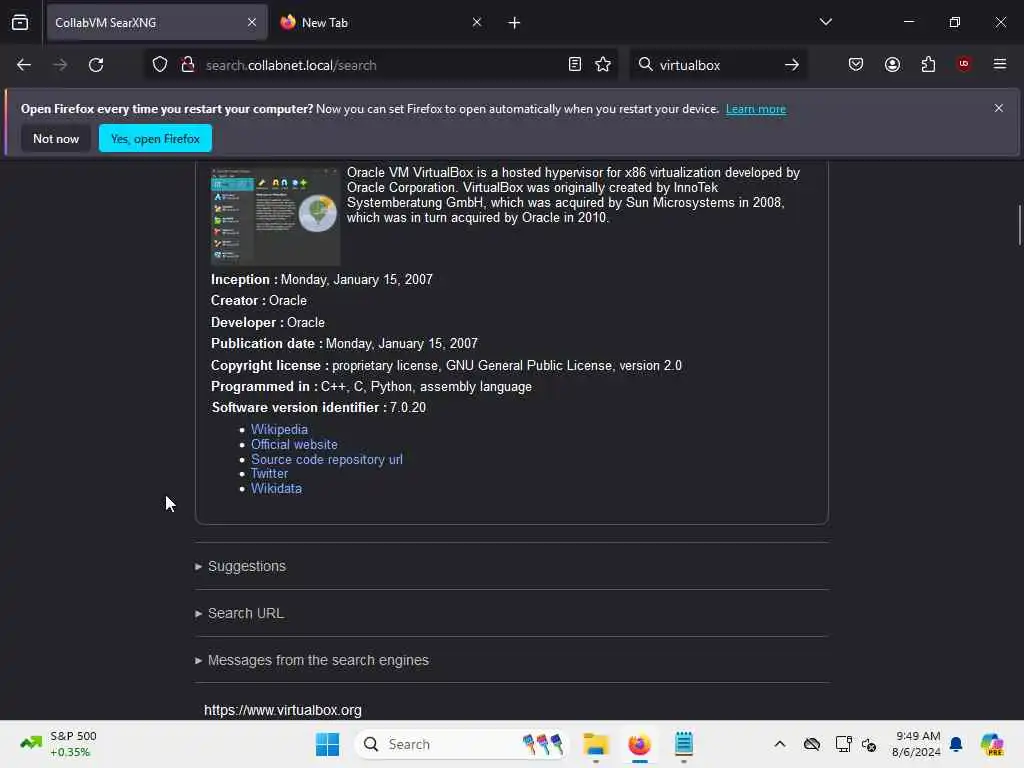The image size is (1024, 768).
Task: Open the Firefox account icon
Action: tap(892, 65)
